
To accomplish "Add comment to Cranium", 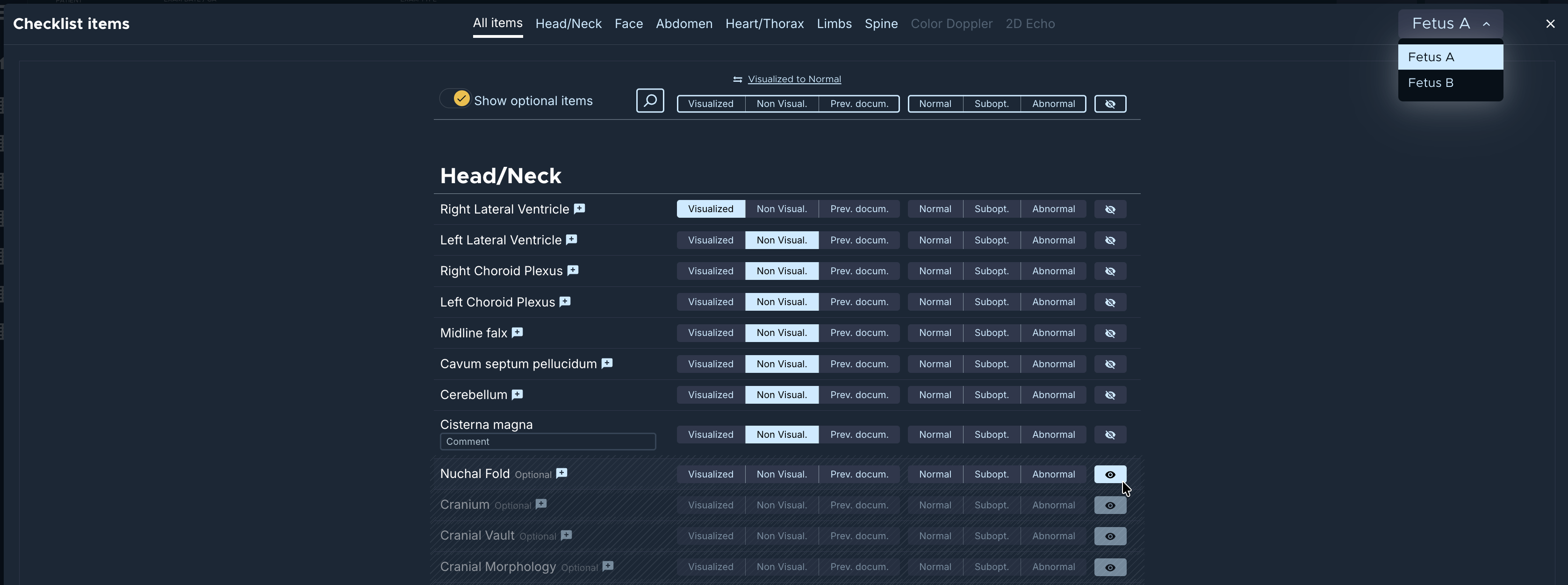I will tap(541, 504).
